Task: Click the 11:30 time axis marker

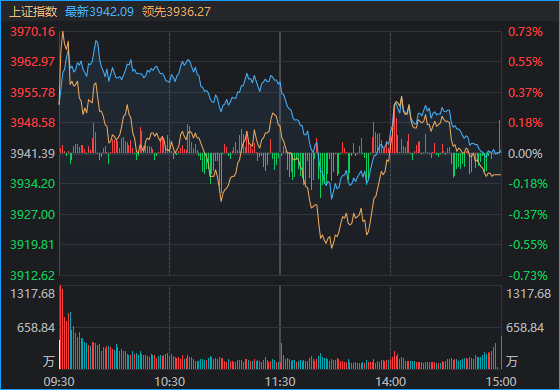Action: point(280,382)
